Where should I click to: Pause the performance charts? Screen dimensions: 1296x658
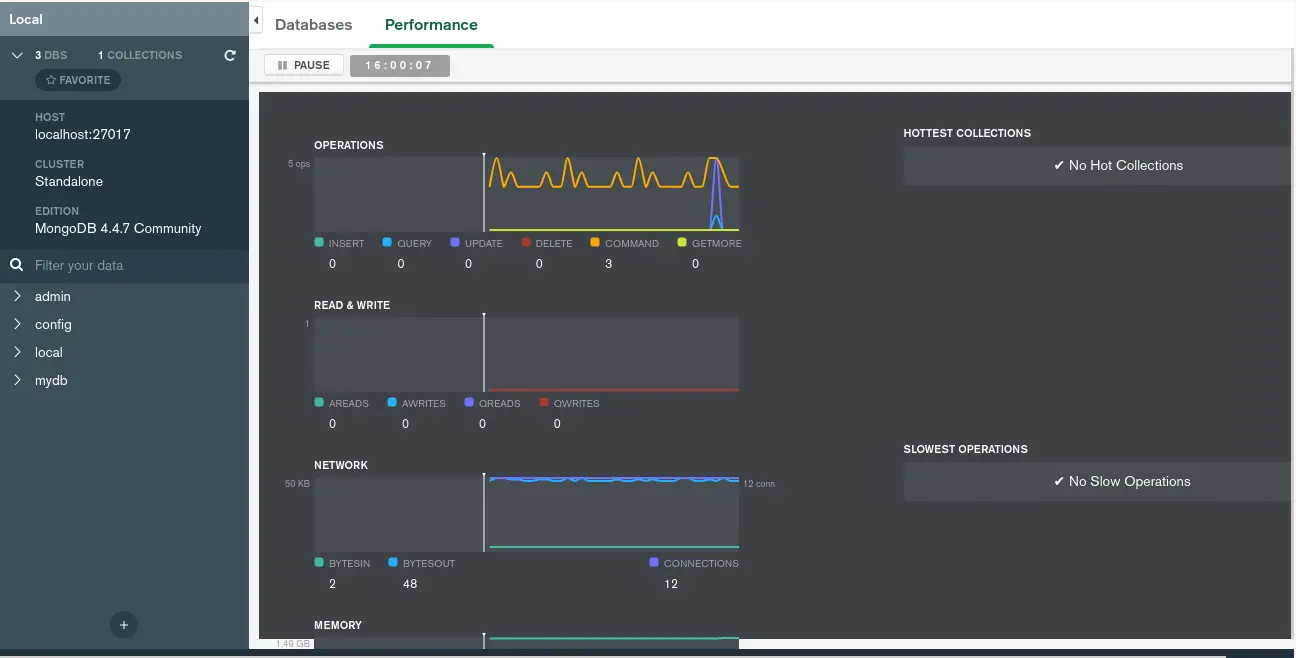[304, 65]
